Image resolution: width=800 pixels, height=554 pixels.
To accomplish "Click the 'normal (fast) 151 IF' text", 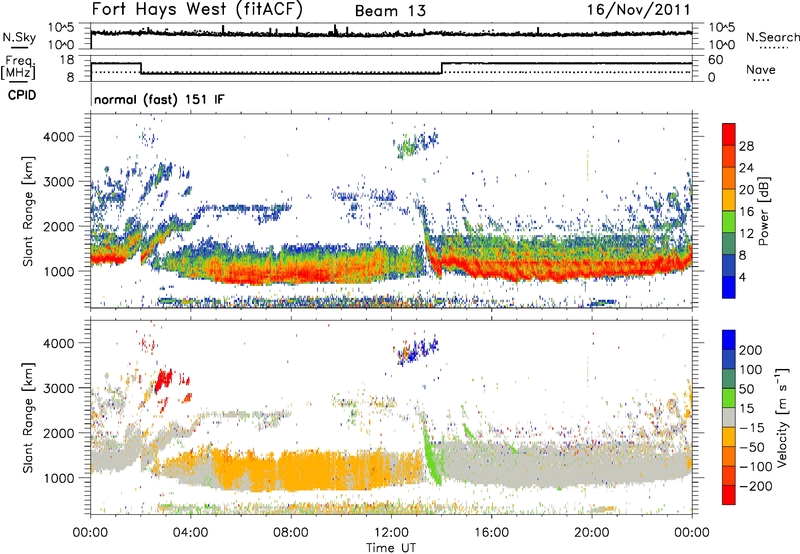I will tap(159, 99).
